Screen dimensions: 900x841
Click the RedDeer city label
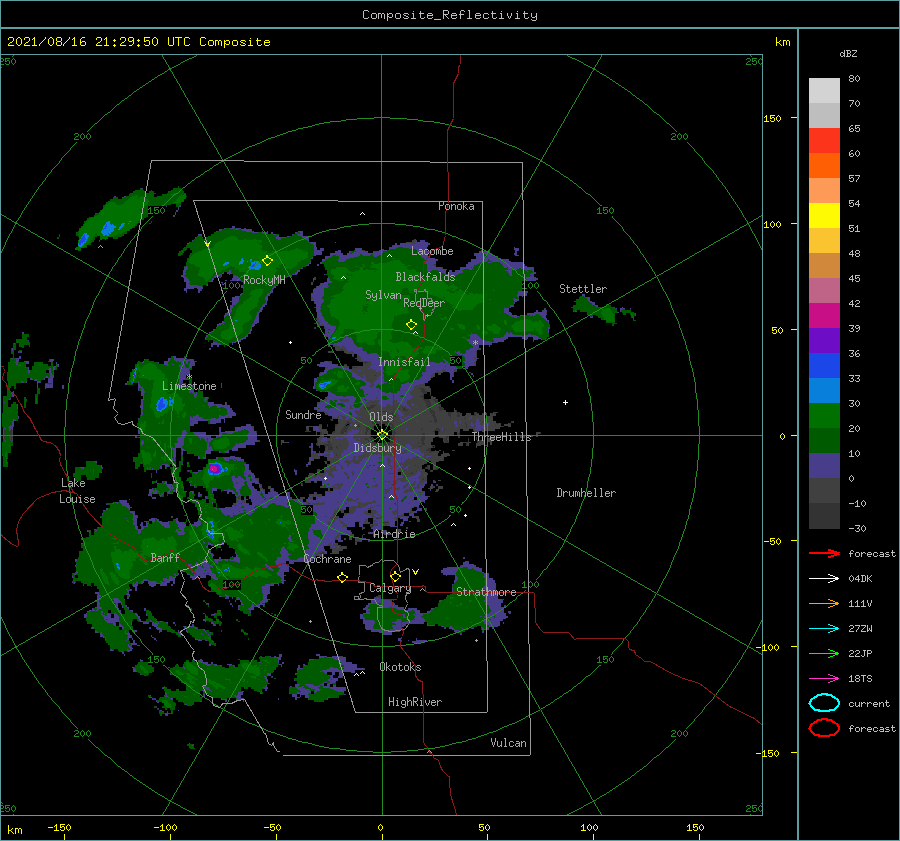click(x=424, y=303)
